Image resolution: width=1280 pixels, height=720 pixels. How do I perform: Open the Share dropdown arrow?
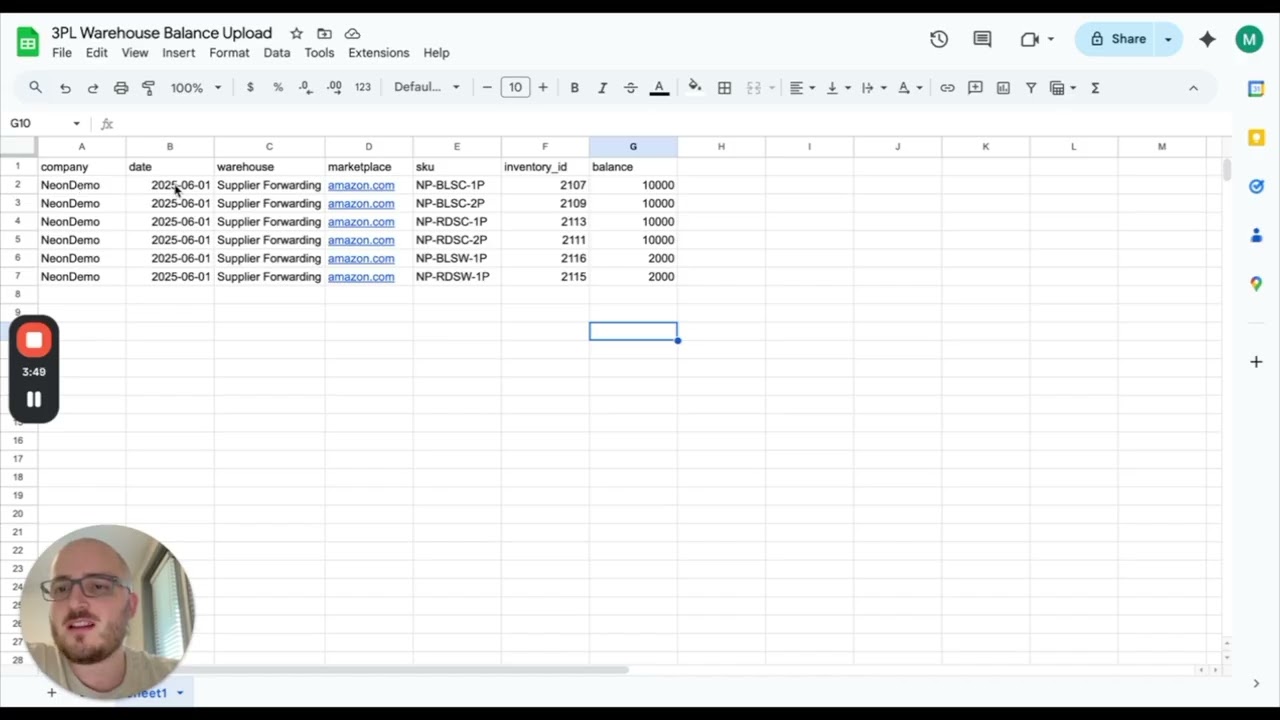coord(1167,39)
